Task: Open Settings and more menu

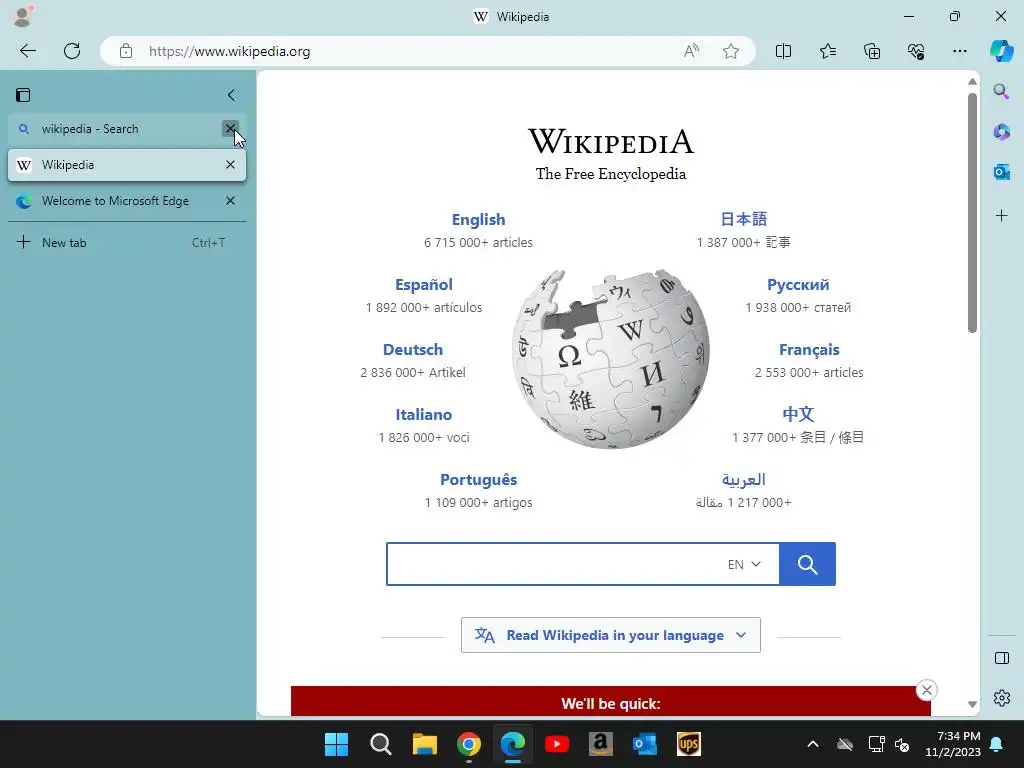Action: (x=959, y=51)
